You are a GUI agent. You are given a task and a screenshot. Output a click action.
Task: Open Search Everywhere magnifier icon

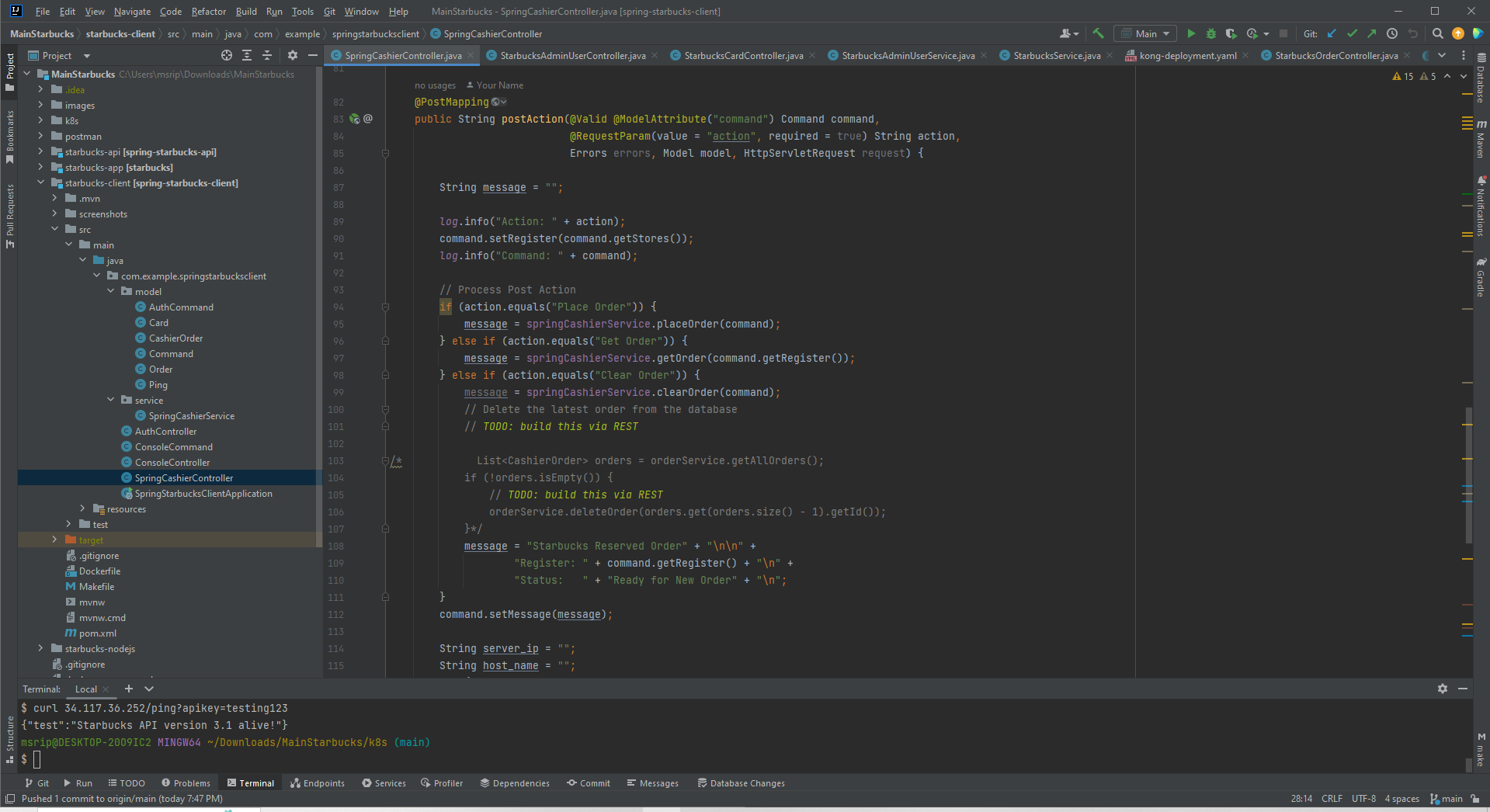pos(1438,33)
